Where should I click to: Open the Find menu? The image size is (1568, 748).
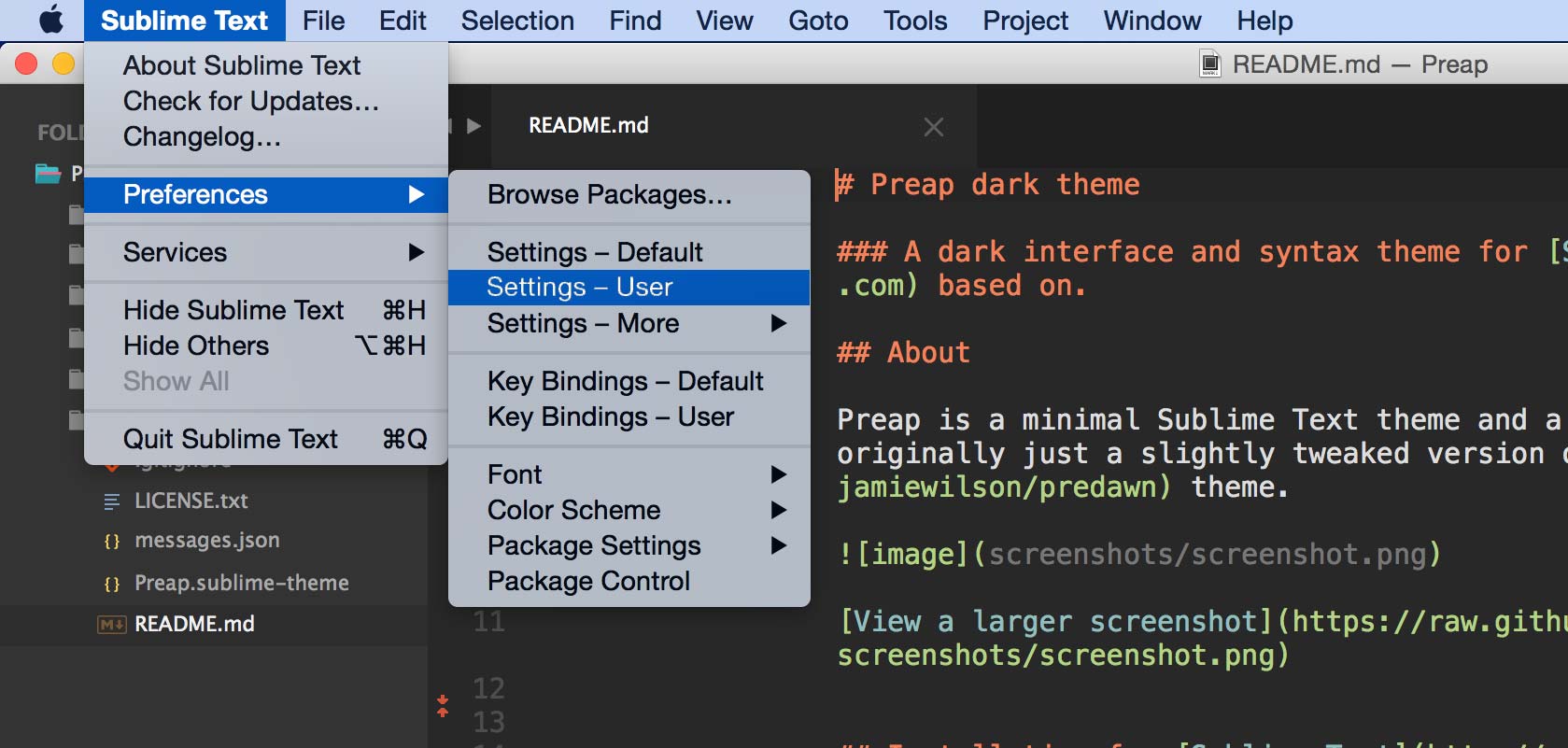(635, 21)
